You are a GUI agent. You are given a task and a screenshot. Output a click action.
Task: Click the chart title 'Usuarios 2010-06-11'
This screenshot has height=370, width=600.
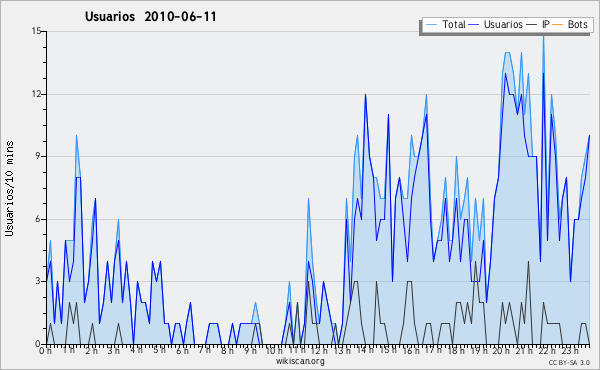150,17
